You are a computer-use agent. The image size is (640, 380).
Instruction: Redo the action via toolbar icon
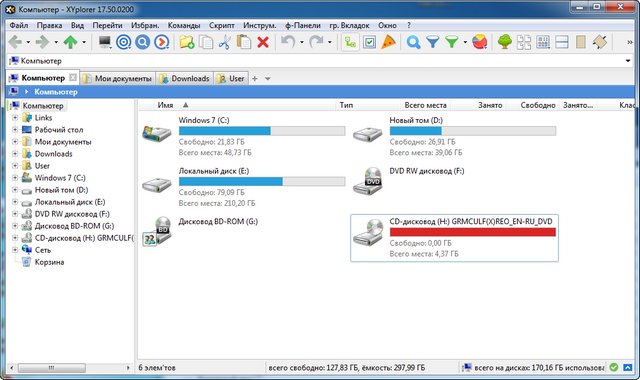point(316,42)
